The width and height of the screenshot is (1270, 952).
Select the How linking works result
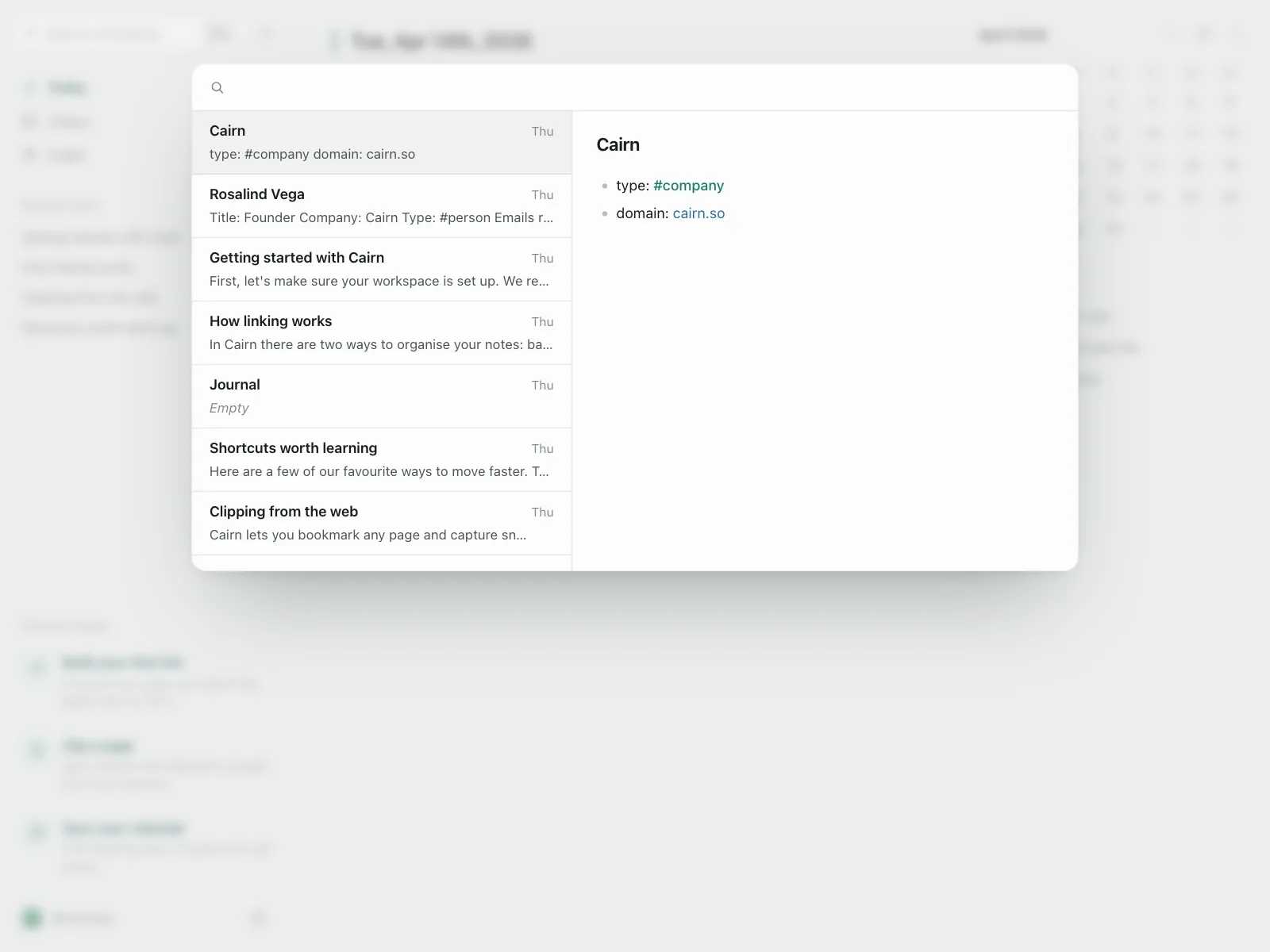click(x=382, y=333)
